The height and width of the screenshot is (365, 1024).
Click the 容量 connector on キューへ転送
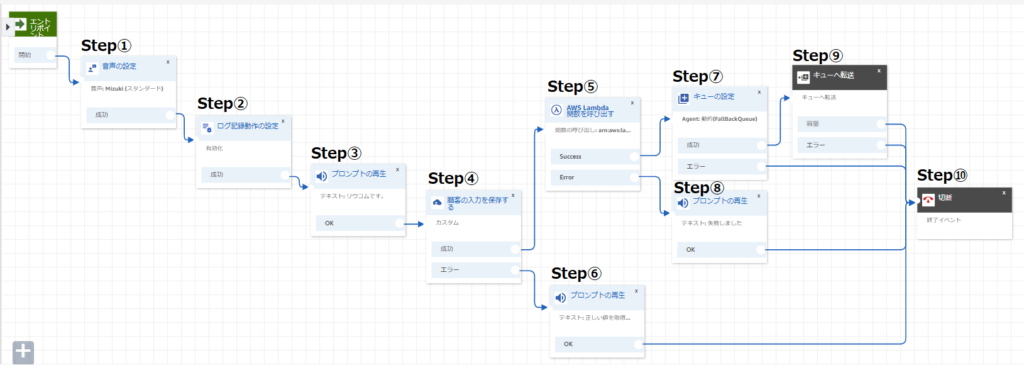point(880,124)
